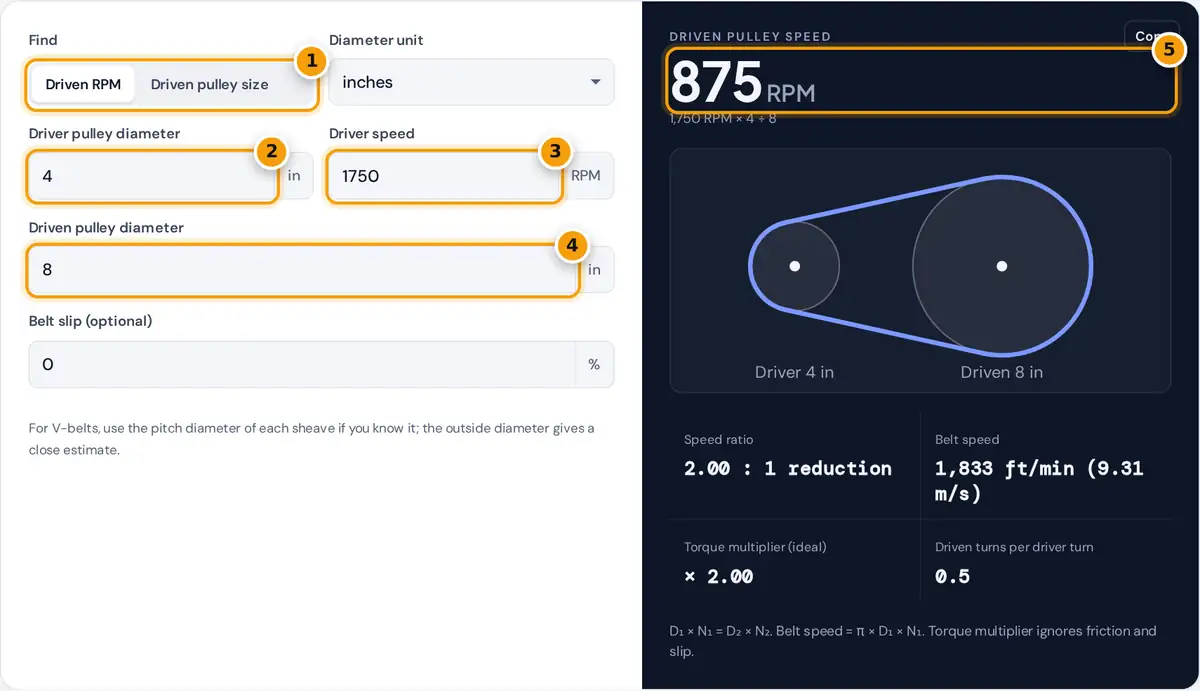This screenshot has width=1200, height=691.
Task: Click the Belt speed label
Action: pyautogui.click(x=967, y=439)
